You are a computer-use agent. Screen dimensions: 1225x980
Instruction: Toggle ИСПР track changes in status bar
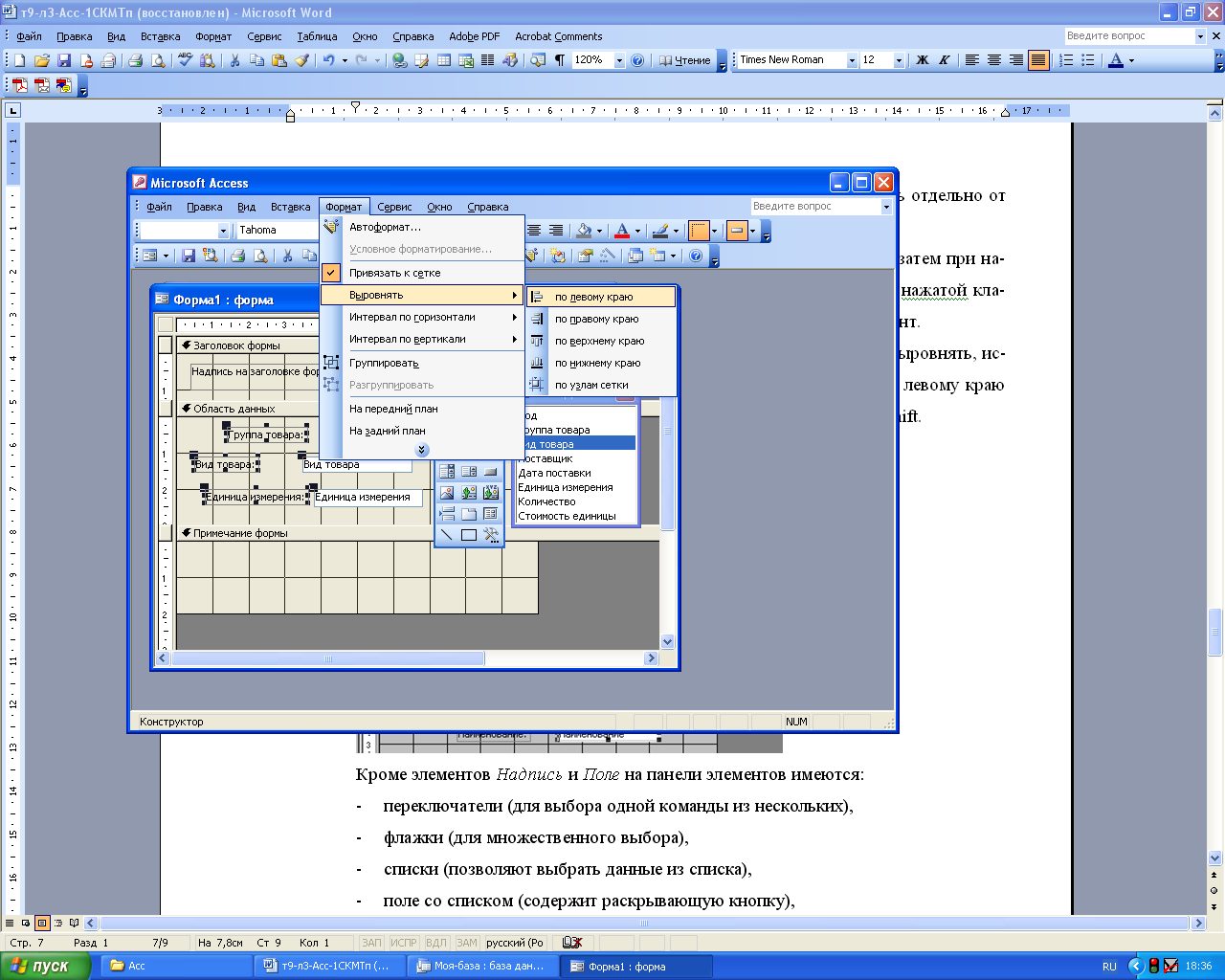point(404,943)
